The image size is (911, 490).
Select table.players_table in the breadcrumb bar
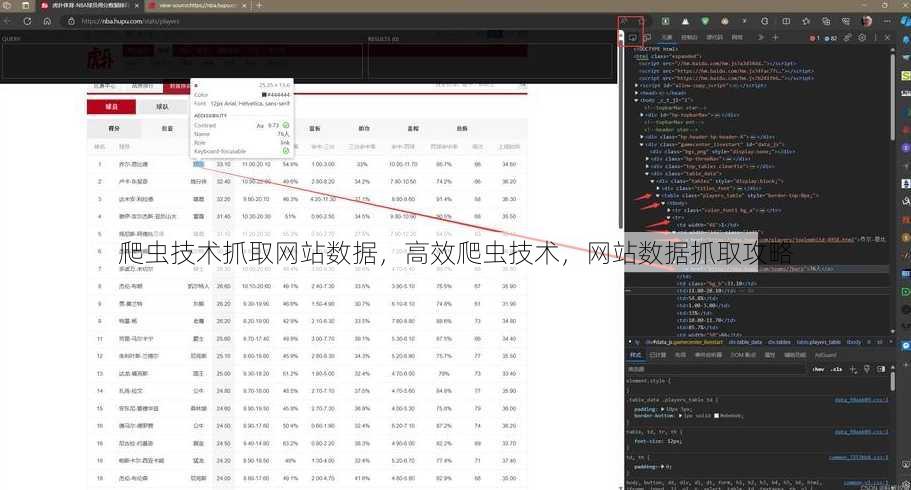(818, 342)
